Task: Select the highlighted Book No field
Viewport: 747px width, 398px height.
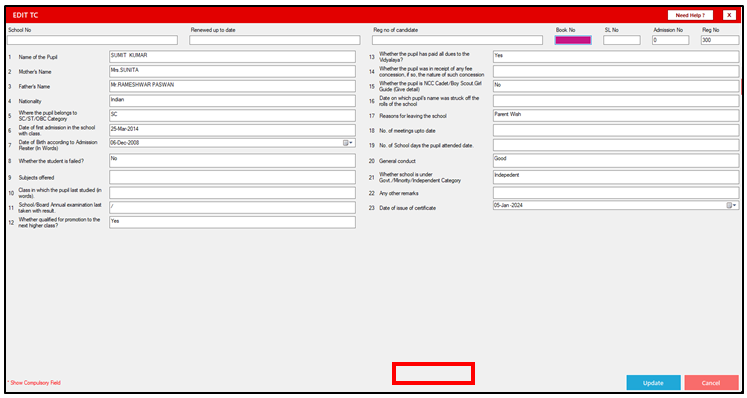Action: (573, 41)
